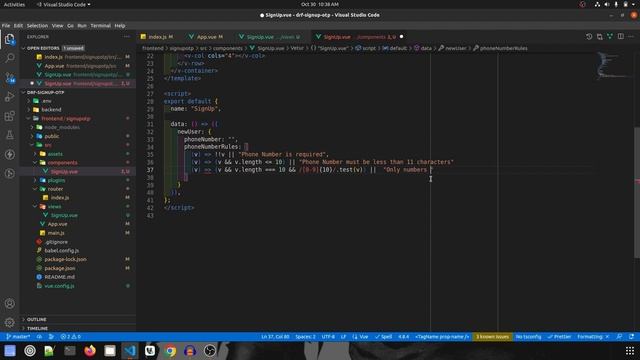The width and height of the screenshot is (640, 360).
Task: Click the Spell checker status item
Action: coord(383,337)
